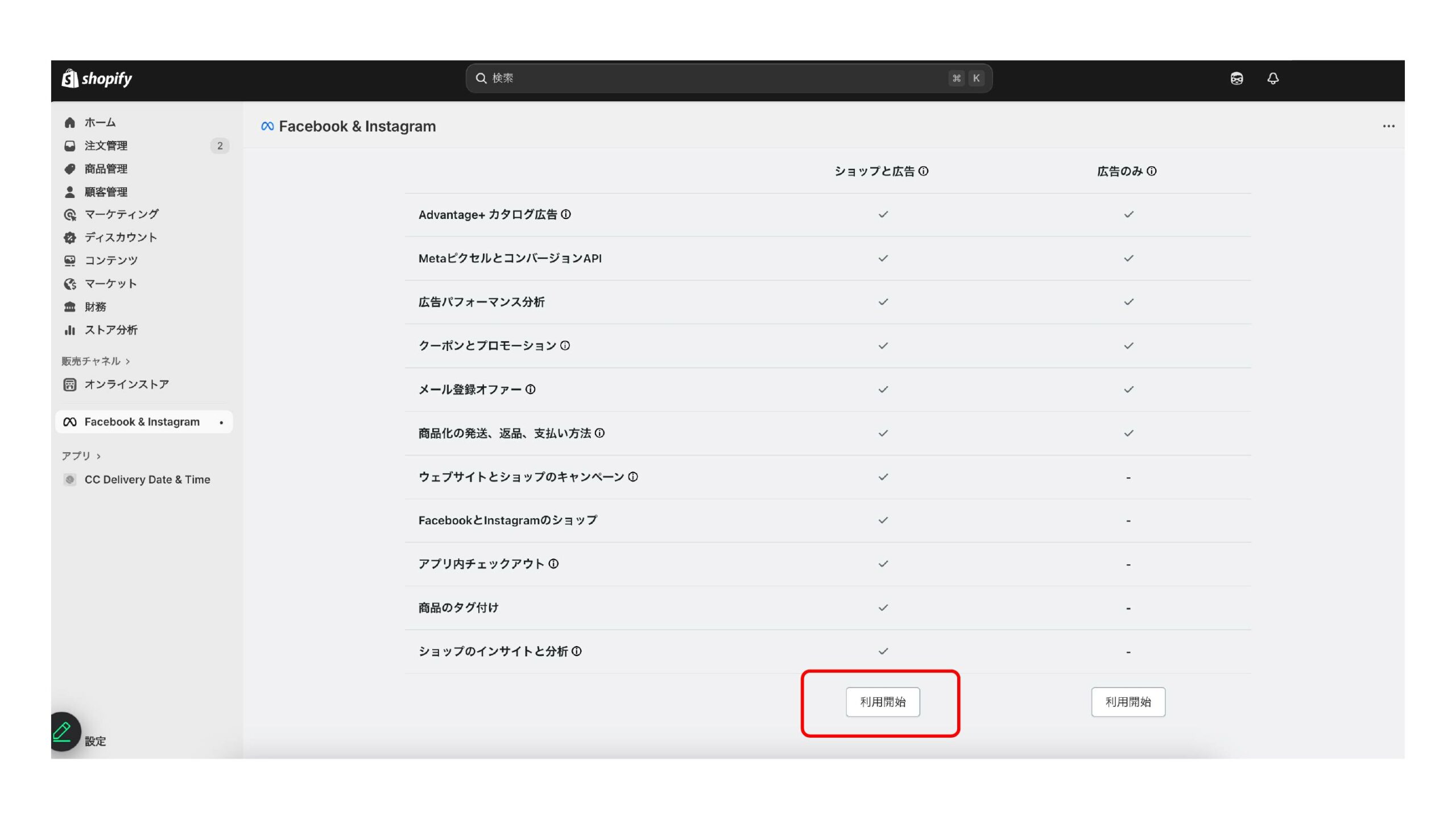Click the オンラインストア store icon

(69, 384)
